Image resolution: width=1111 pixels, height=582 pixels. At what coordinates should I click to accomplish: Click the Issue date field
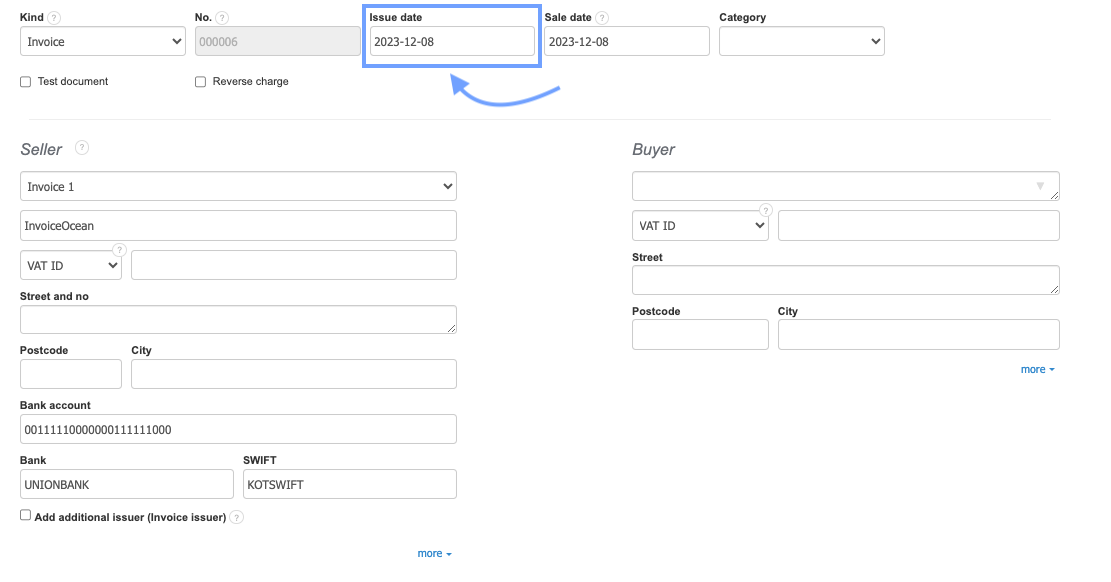coord(452,41)
